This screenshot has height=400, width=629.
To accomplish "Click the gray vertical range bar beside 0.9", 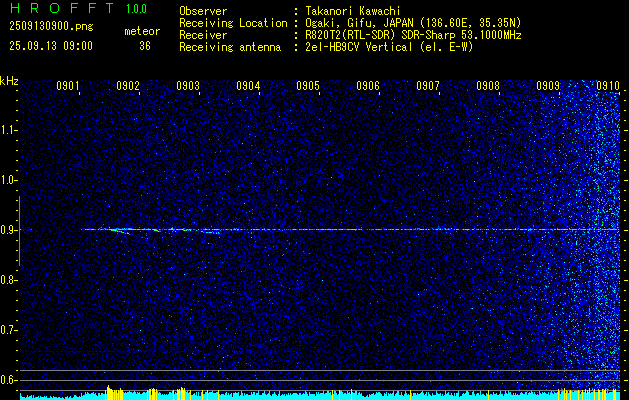I will (19, 231).
